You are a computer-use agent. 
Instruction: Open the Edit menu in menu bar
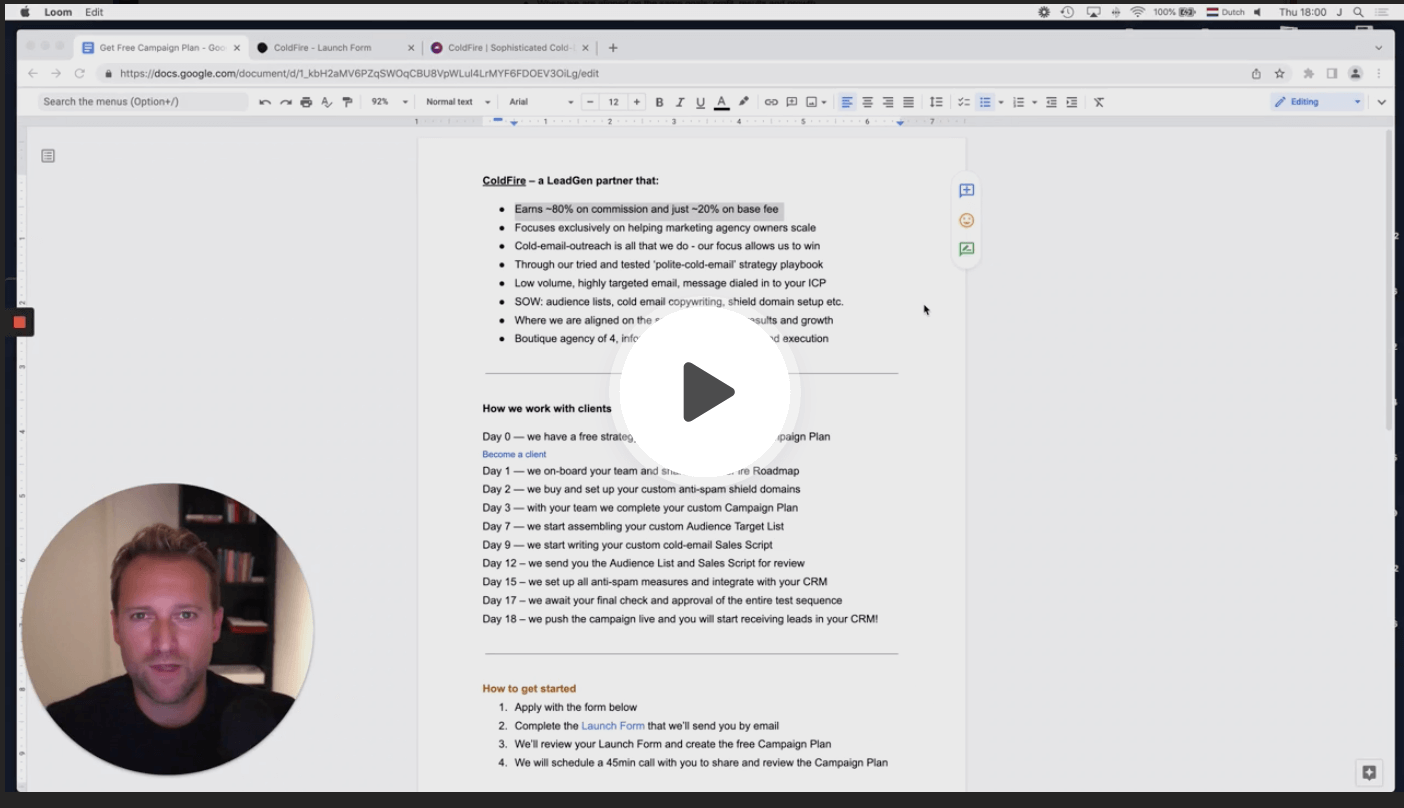(x=94, y=12)
